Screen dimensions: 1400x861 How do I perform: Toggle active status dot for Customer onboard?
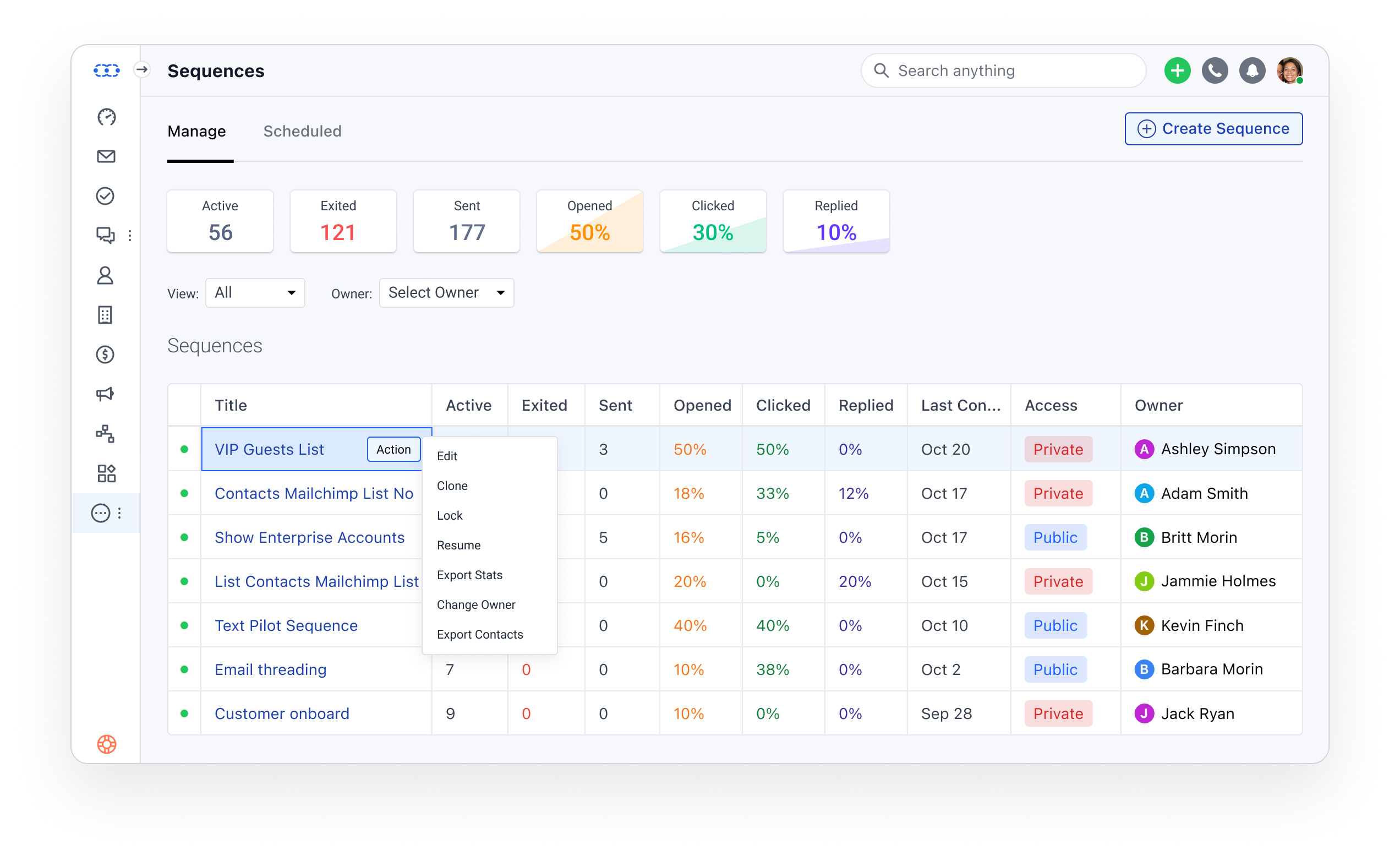pos(185,713)
